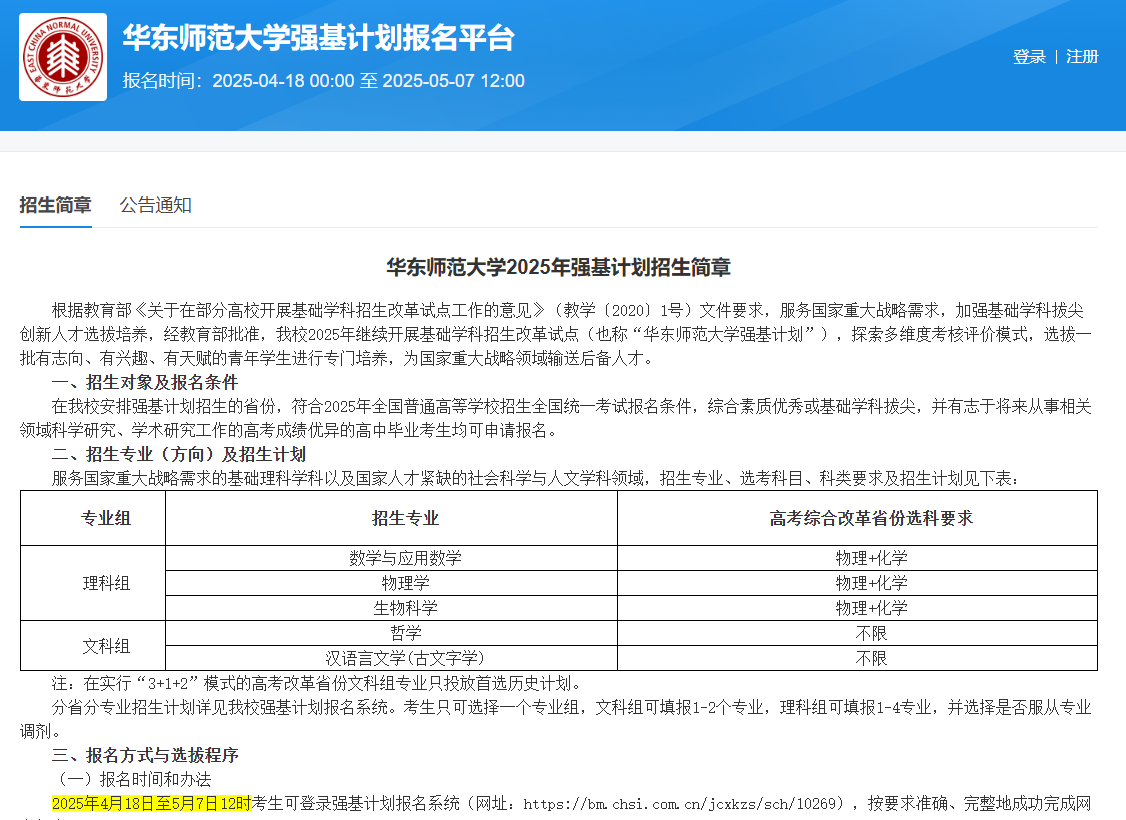Click 物理+化学 in the 生物科学 row
This screenshot has height=820, width=1126.
857,608
